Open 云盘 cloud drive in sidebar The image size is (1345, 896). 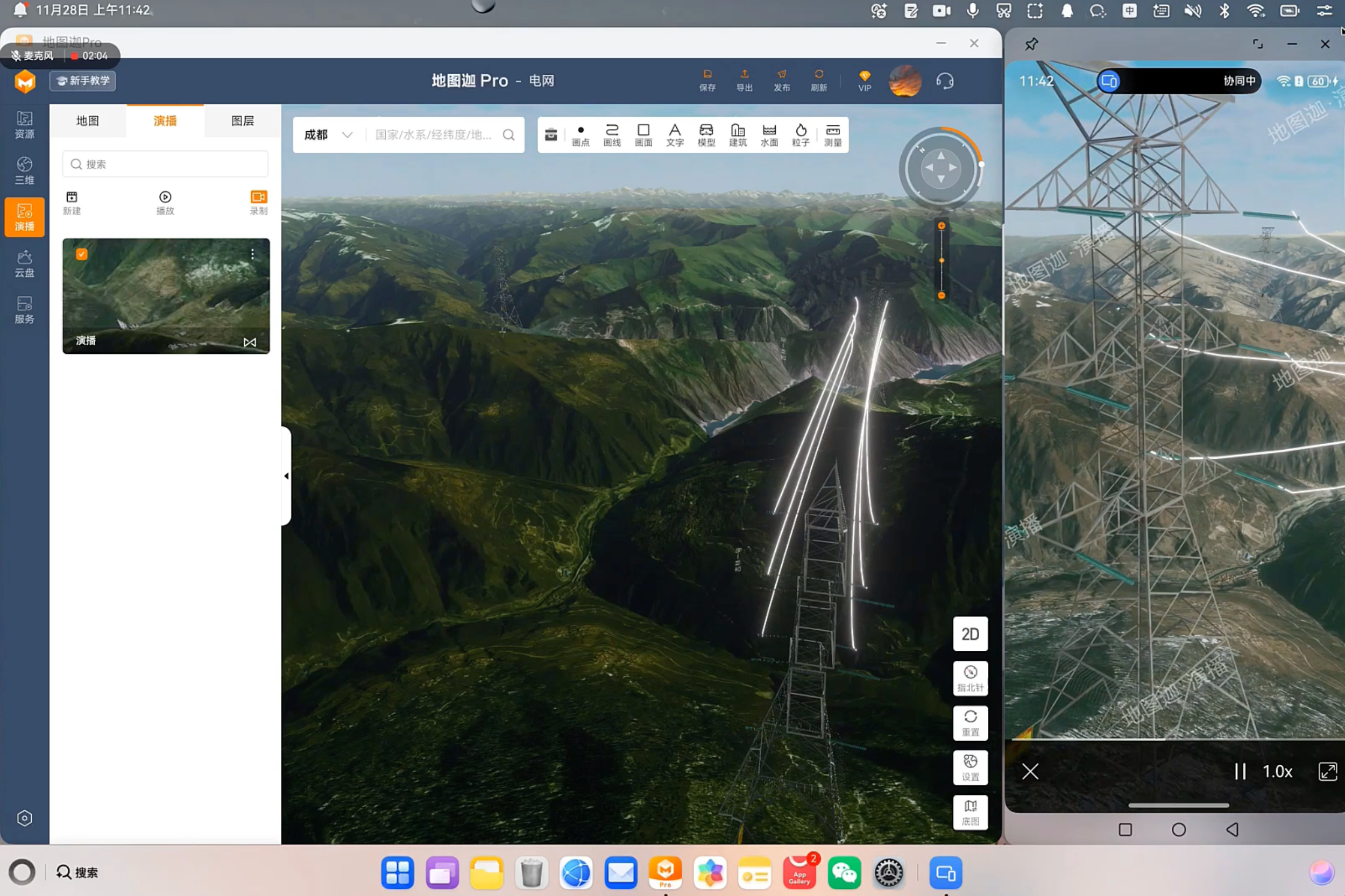point(25,264)
